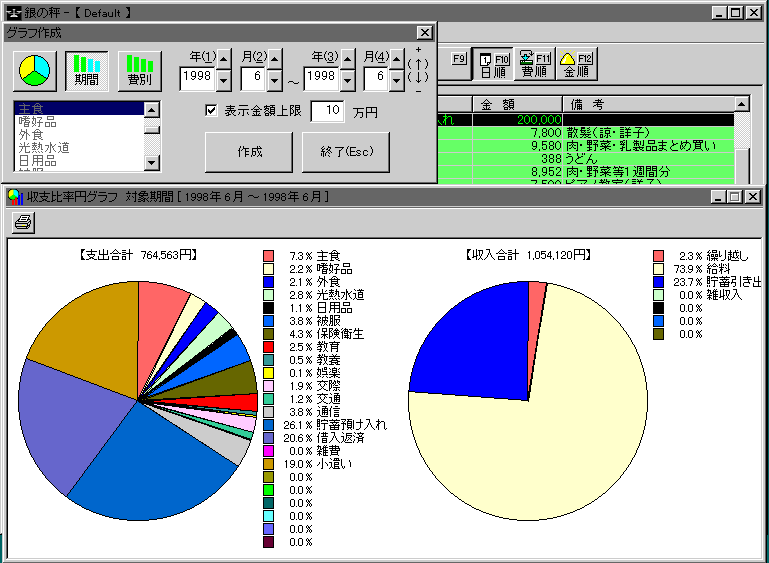Screen dimensions: 769x563
Task: Print the graph with the printer icon
Action: point(23,223)
